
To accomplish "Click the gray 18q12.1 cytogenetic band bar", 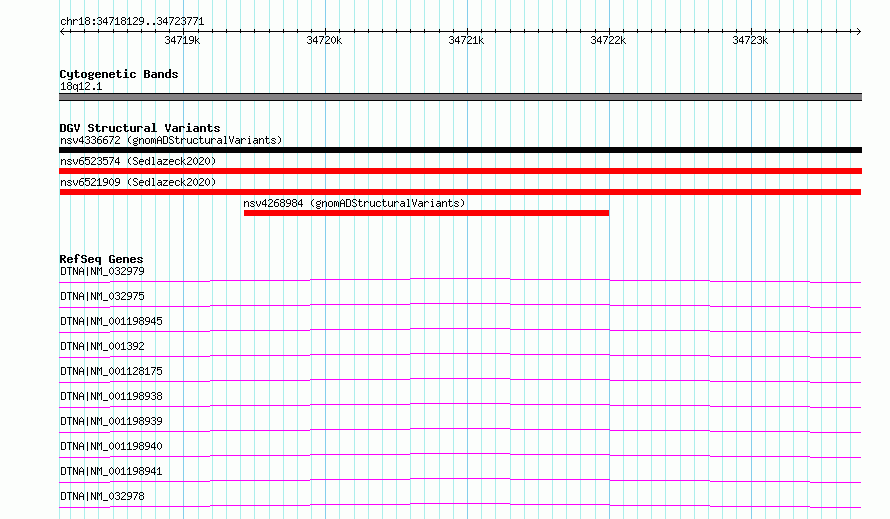I will pyautogui.click(x=460, y=97).
